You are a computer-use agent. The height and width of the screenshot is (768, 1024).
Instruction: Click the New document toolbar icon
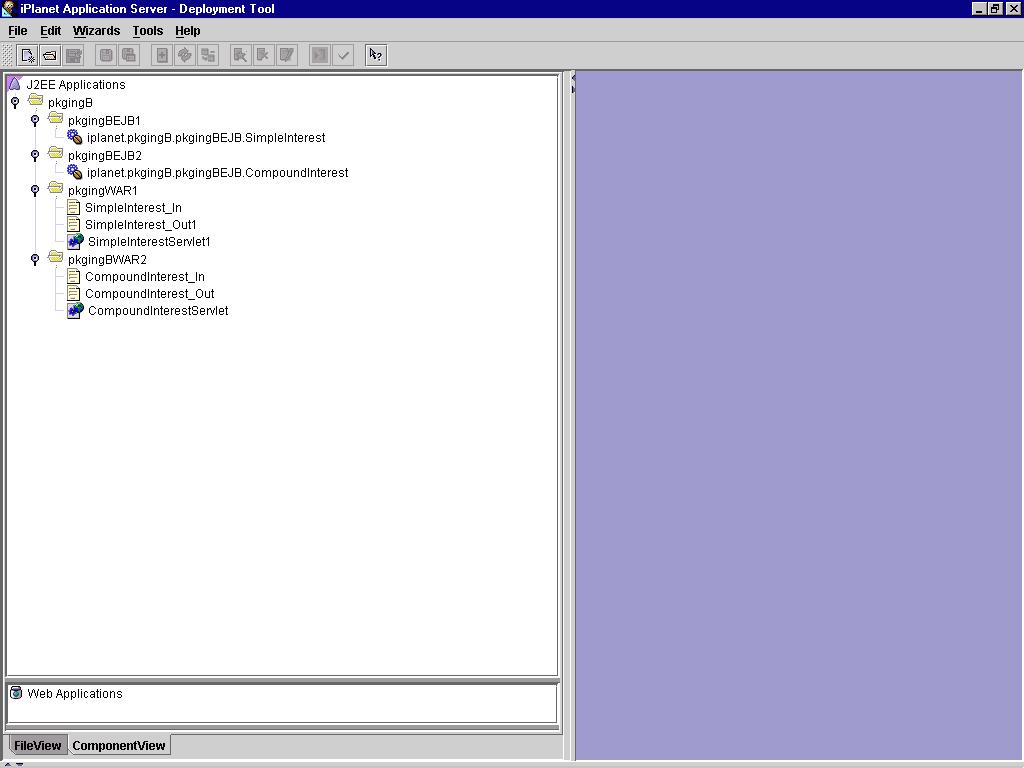(x=27, y=56)
